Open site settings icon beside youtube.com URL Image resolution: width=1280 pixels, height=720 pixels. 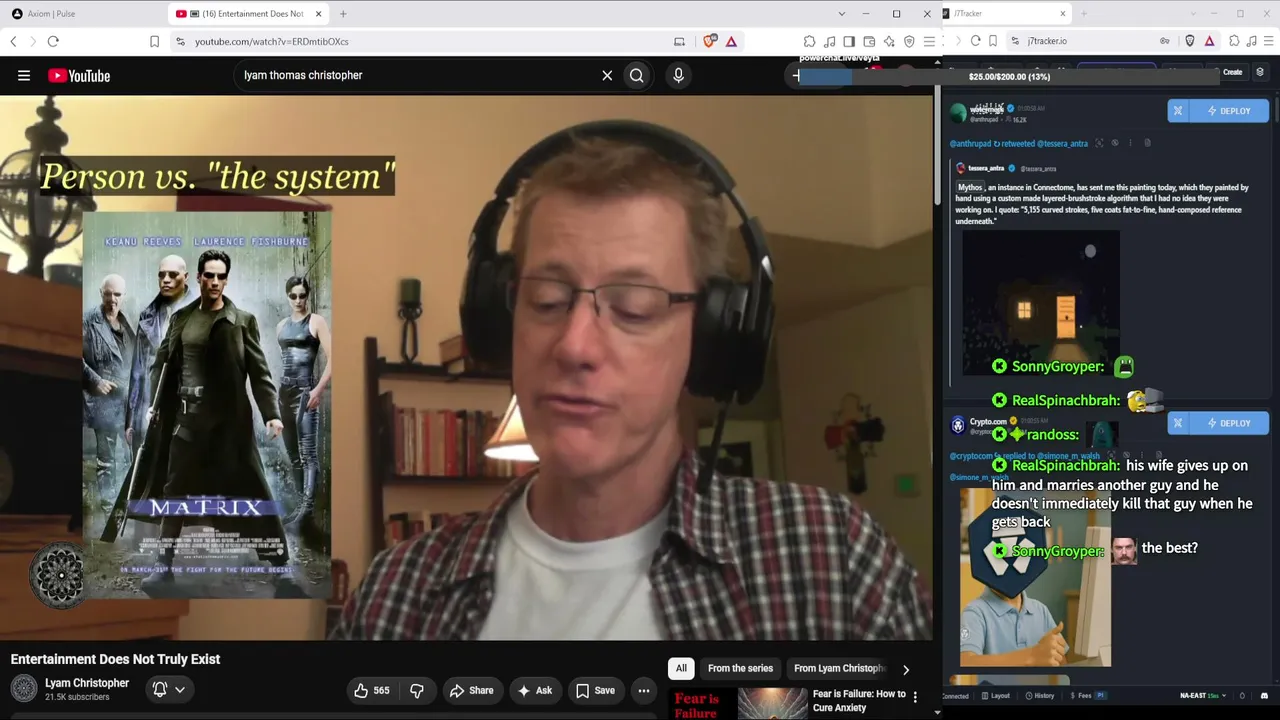pos(180,41)
